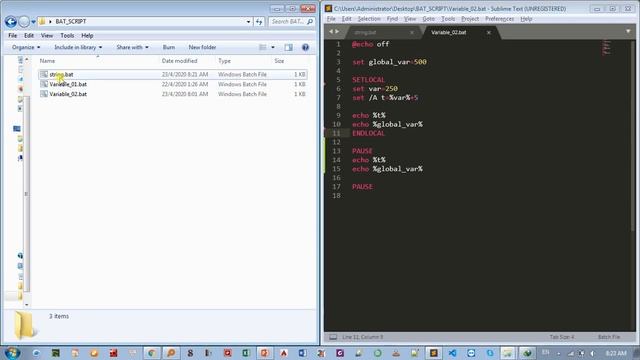Click line number 5 in the gutter

click(x=338, y=80)
